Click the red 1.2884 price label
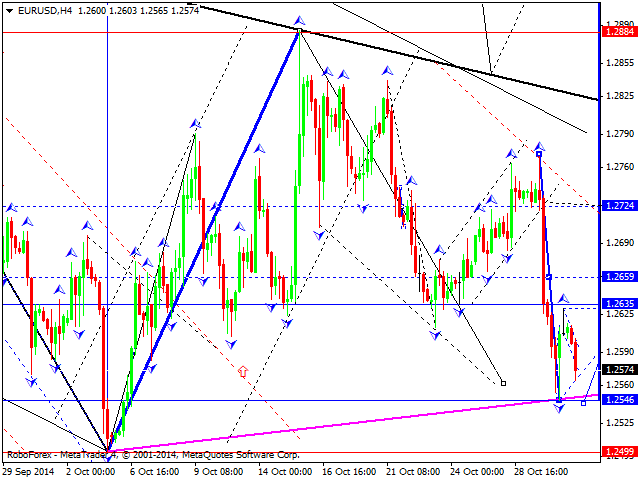The image size is (640, 480). click(620, 31)
